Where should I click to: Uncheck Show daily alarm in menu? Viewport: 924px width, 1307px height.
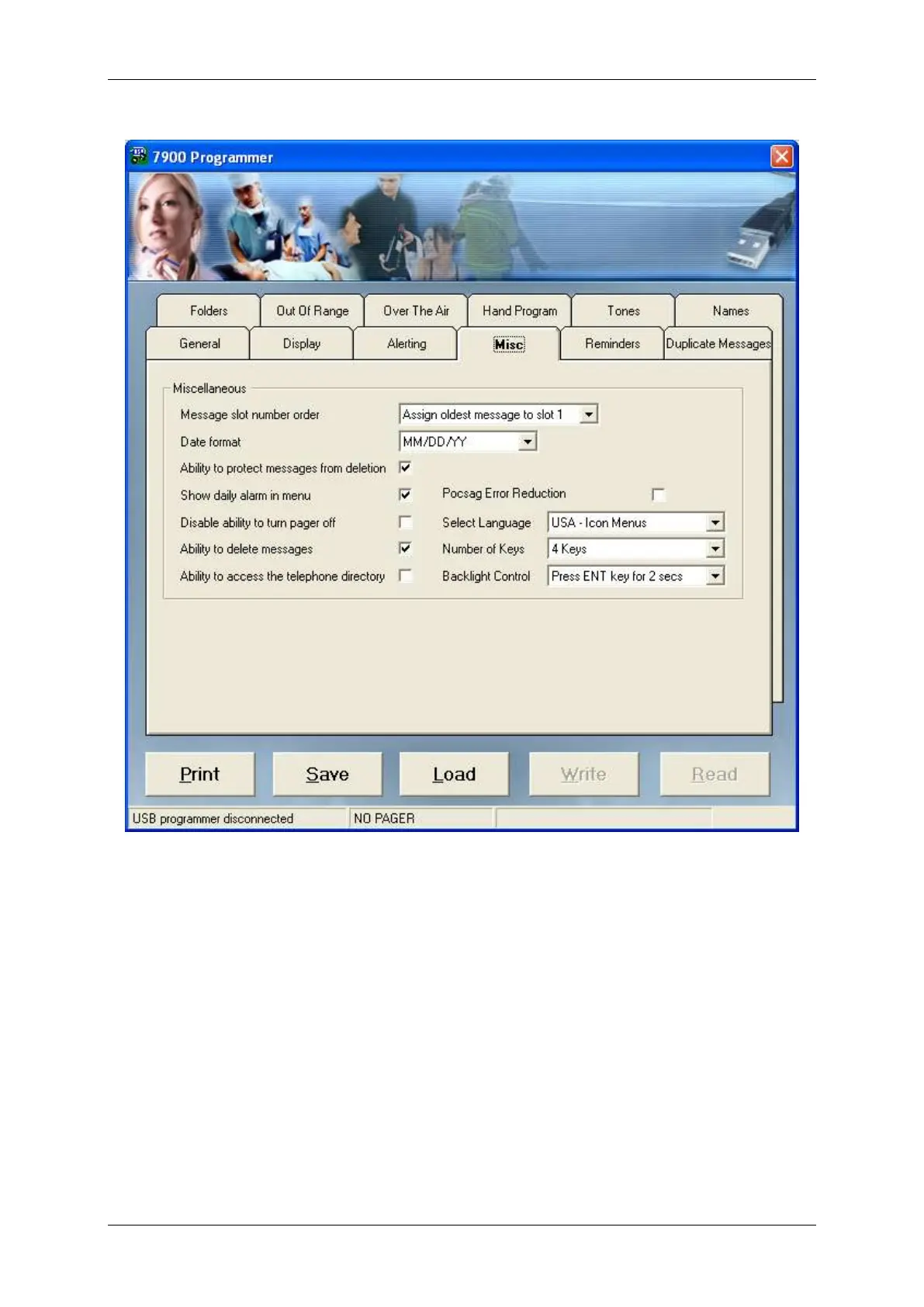(405, 494)
